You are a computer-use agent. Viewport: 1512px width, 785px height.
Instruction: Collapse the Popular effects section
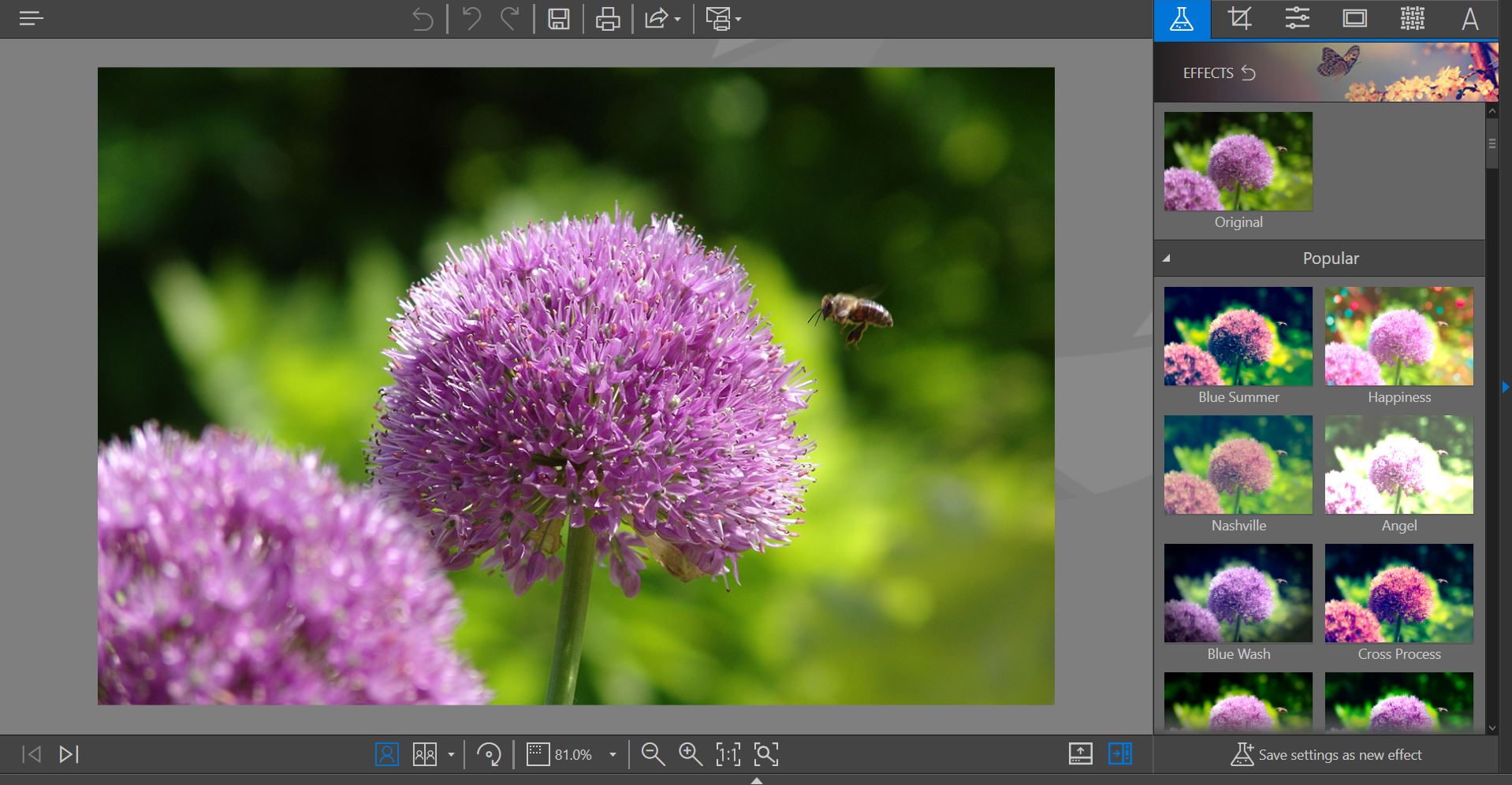click(x=1166, y=258)
